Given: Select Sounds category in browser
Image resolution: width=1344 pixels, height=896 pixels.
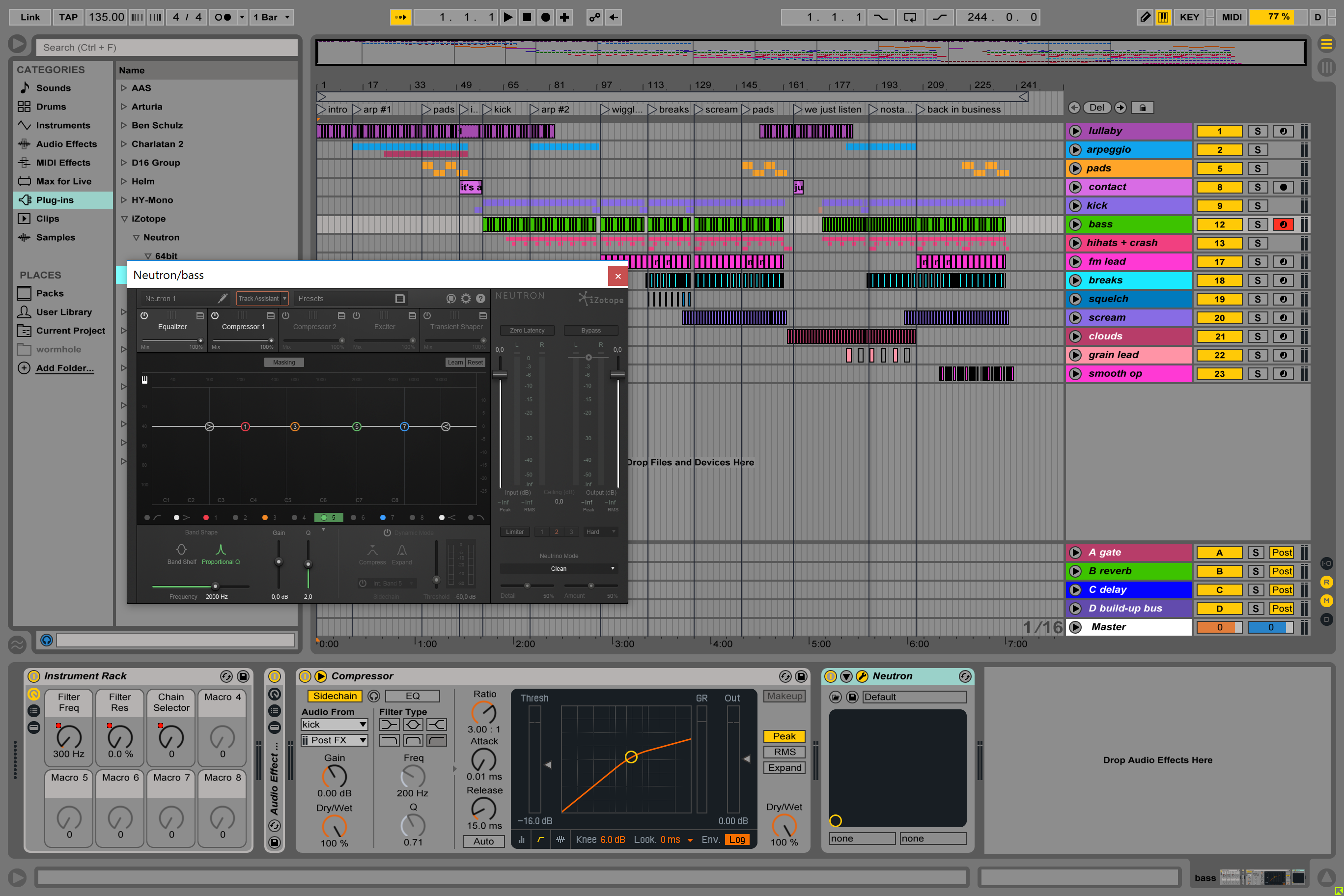Looking at the screenshot, I should click(53, 88).
